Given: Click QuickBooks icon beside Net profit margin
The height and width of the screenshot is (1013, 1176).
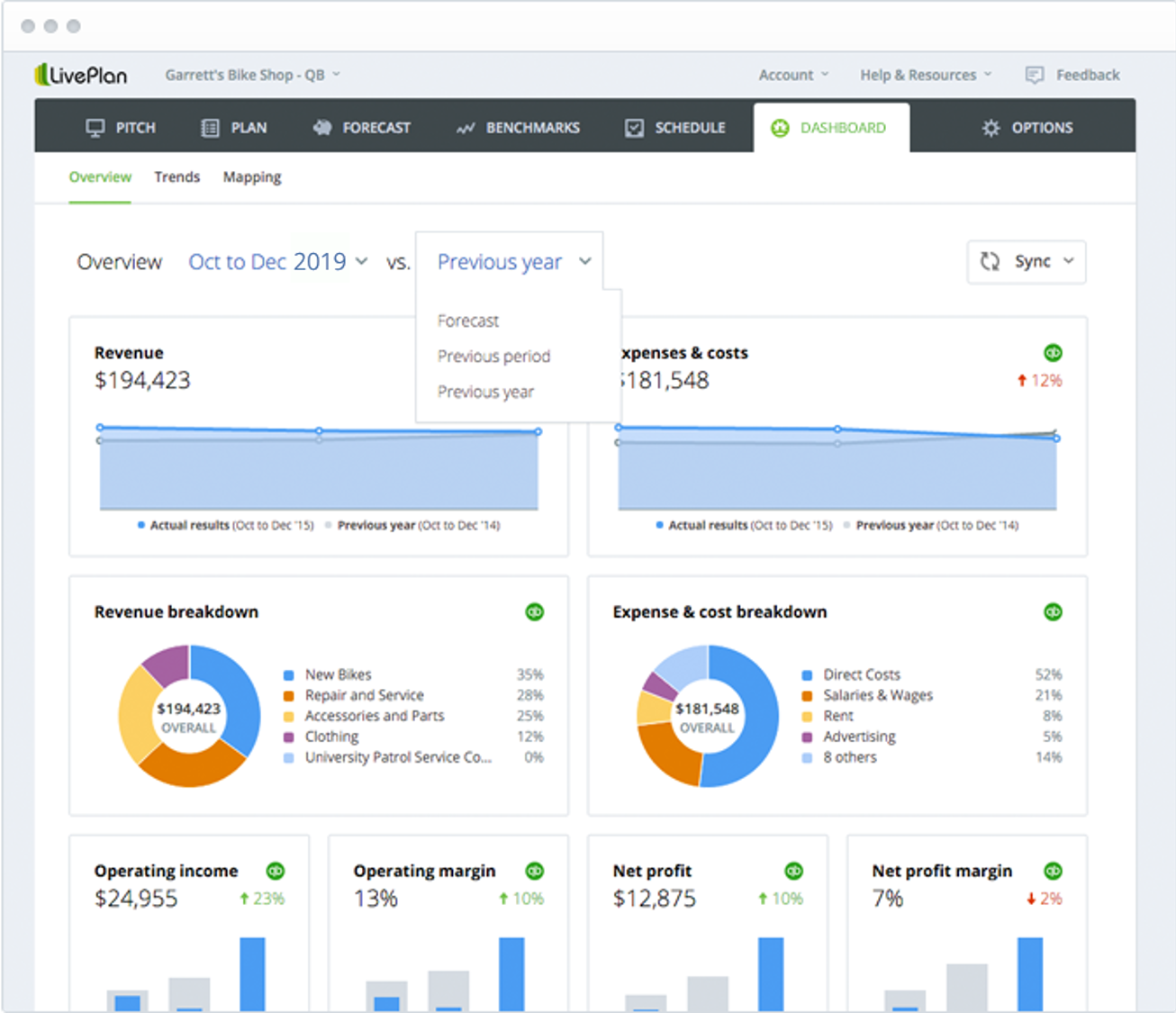Looking at the screenshot, I should click(x=1053, y=871).
